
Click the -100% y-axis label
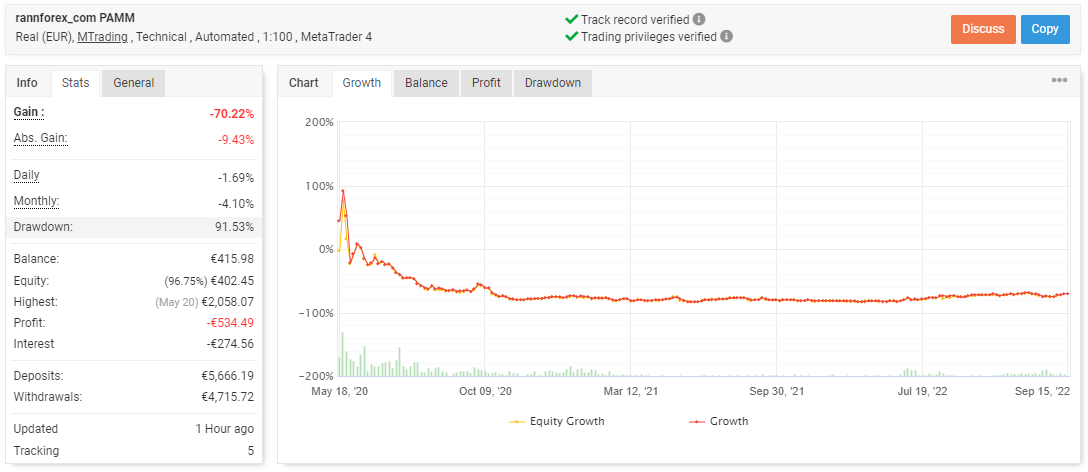click(317, 313)
